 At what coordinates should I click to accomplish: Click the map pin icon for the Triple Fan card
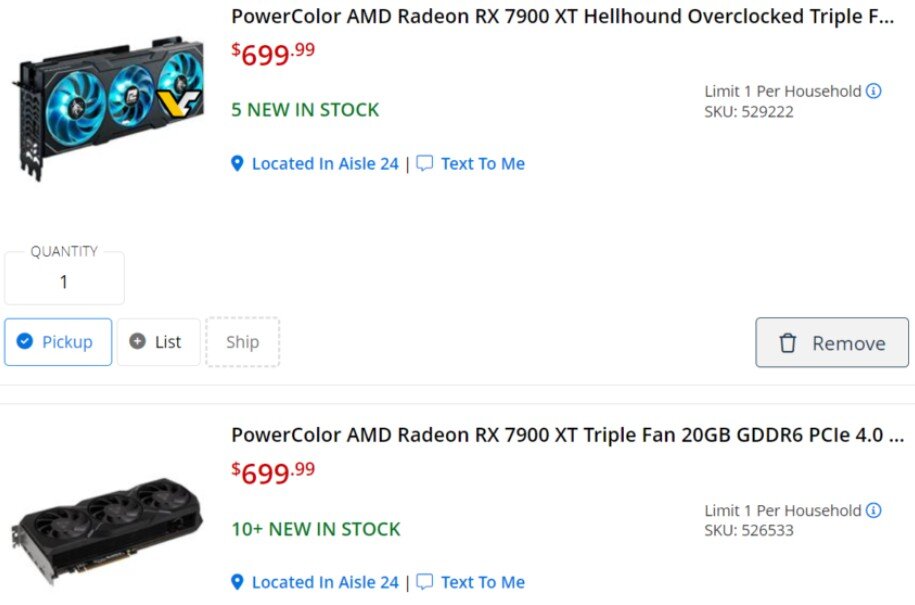237,582
